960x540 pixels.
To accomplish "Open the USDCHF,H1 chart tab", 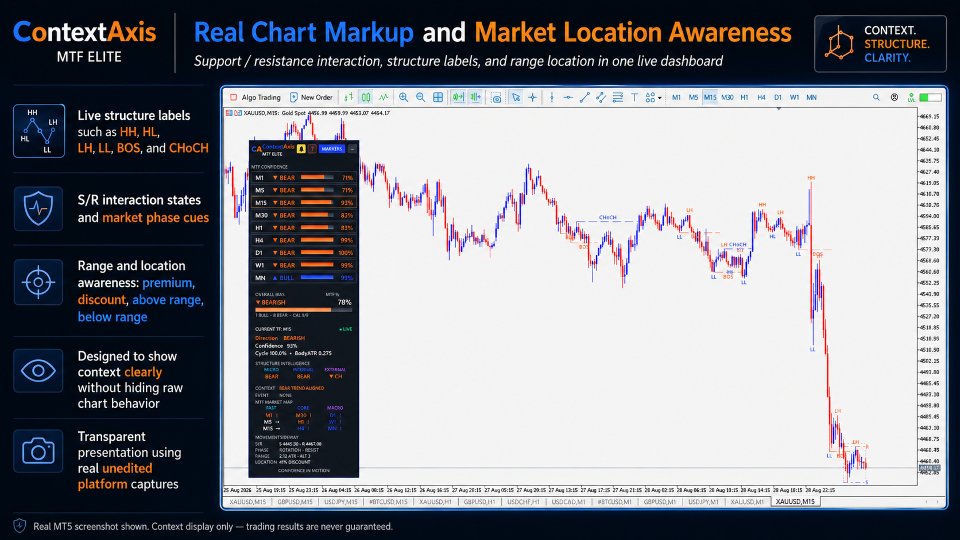I will (x=523, y=501).
